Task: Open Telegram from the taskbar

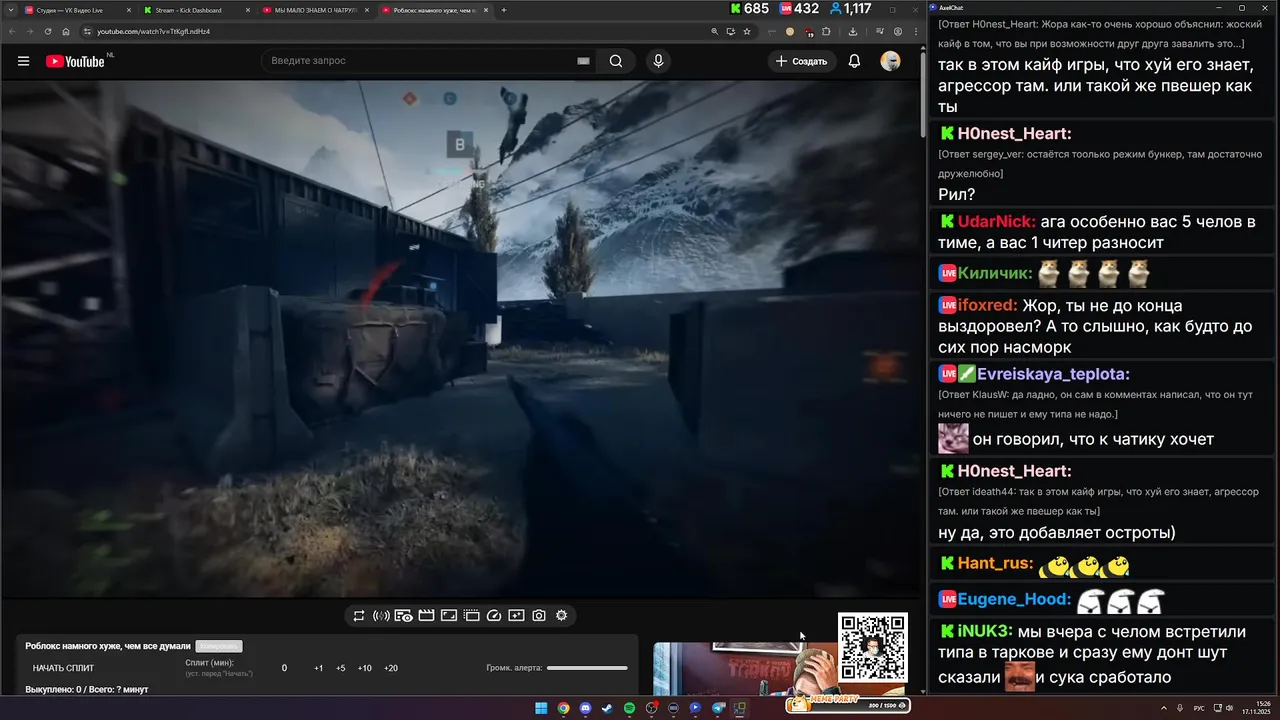Action: 718,708
